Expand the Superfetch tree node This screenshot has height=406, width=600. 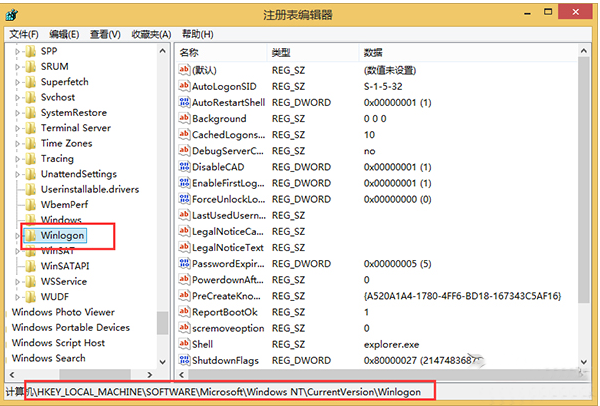[17, 82]
